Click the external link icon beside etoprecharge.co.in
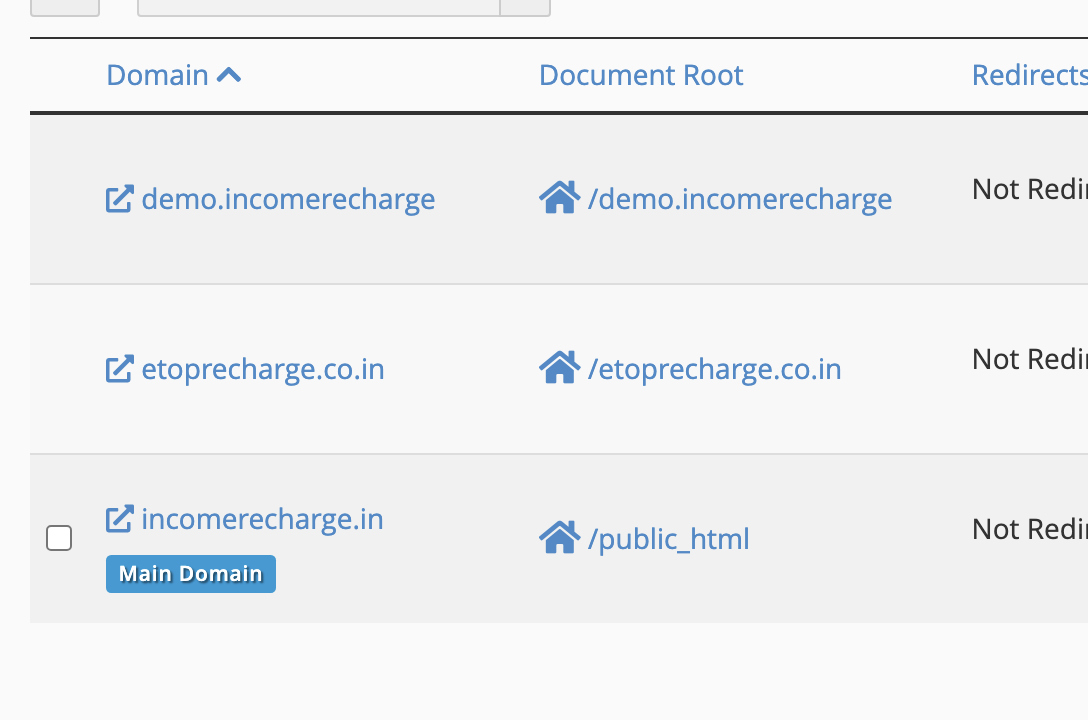This screenshot has height=720, width=1088. pos(119,369)
